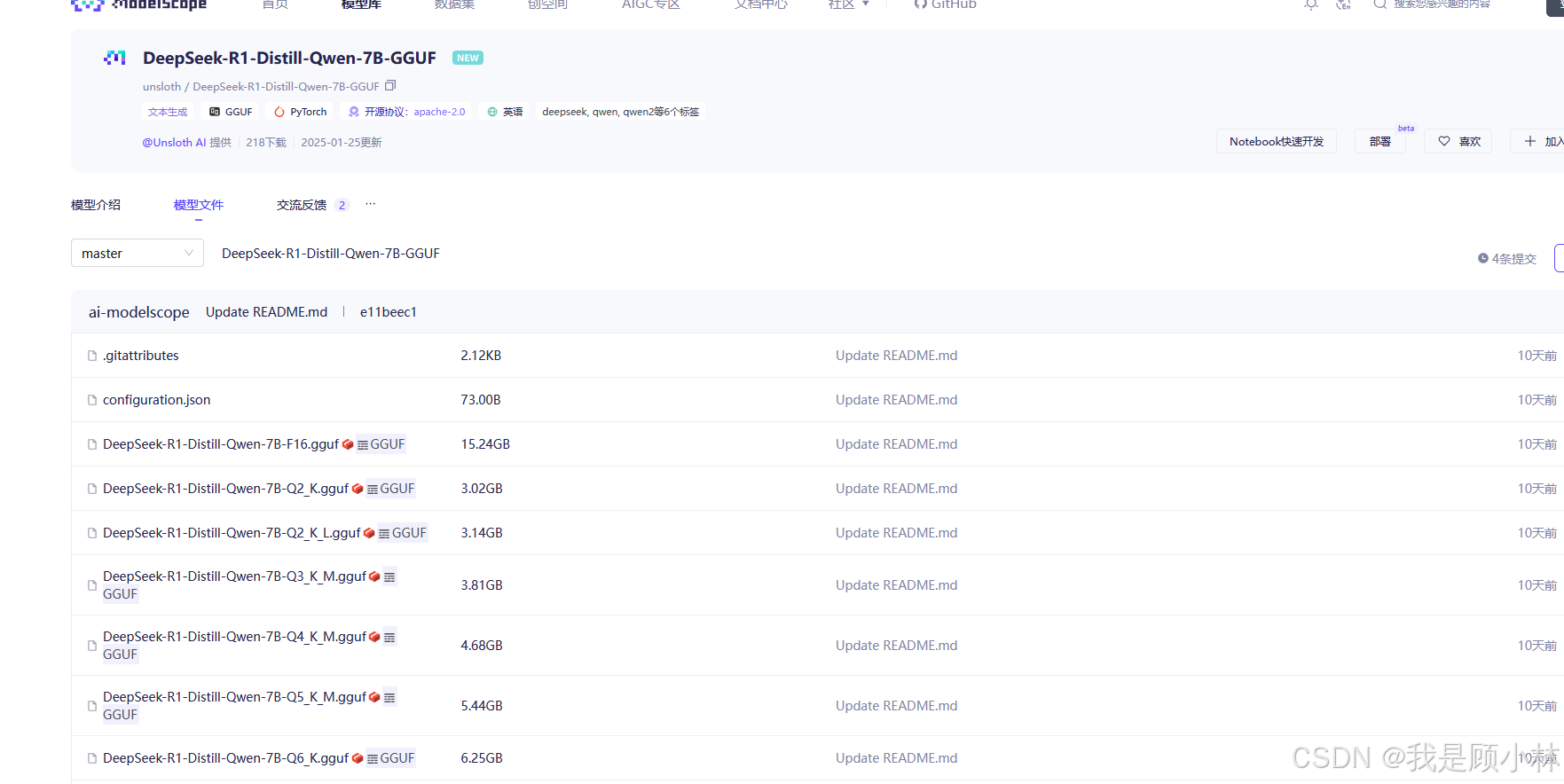
Task: Click the clock icon next to 4条提交
Action: point(1482,258)
